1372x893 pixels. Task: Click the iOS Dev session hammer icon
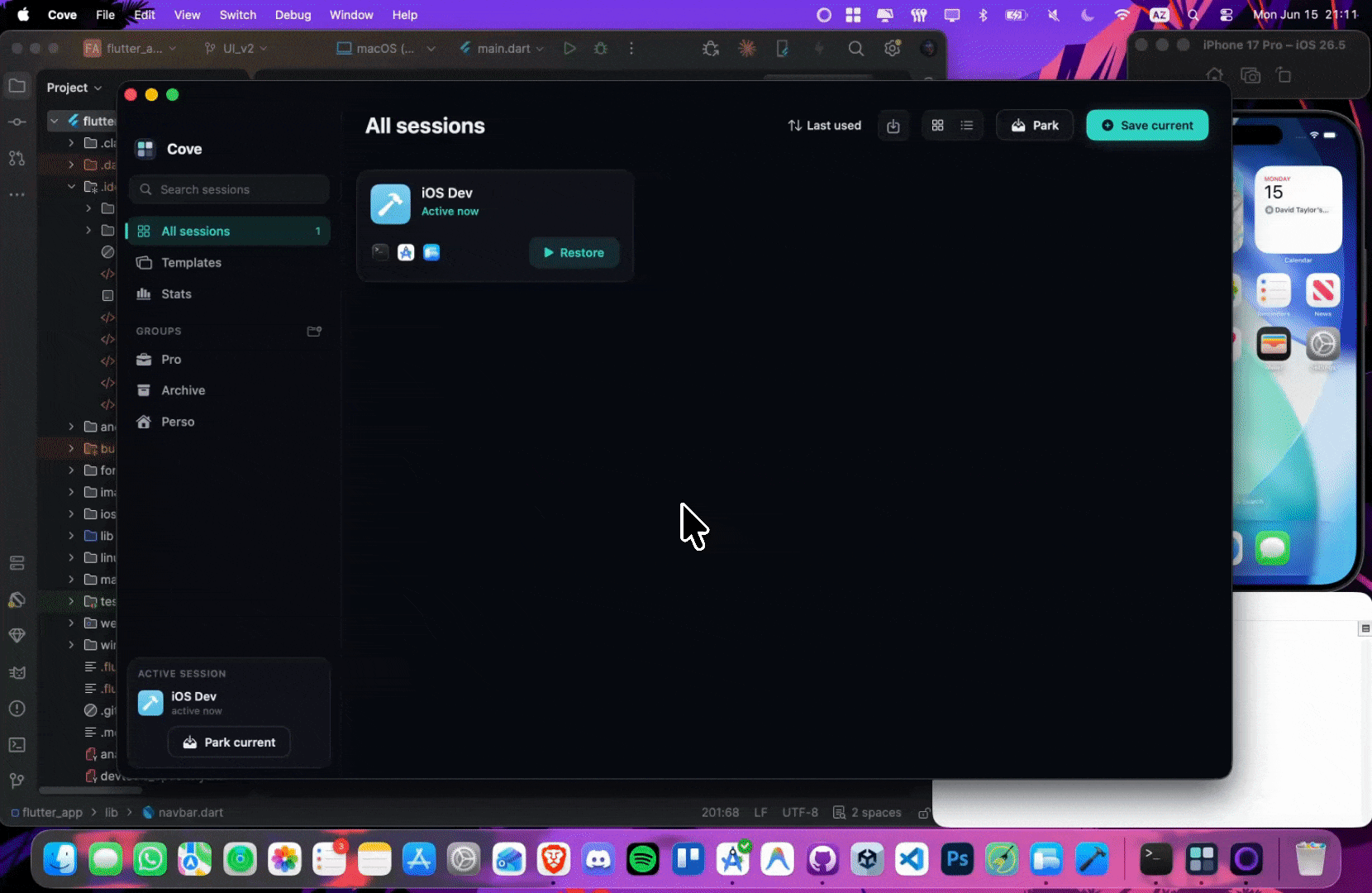[390, 203]
